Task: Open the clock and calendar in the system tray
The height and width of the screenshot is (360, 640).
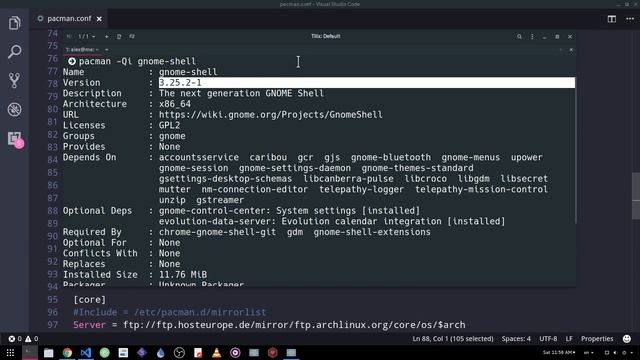Action: pyautogui.click(x=558, y=353)
